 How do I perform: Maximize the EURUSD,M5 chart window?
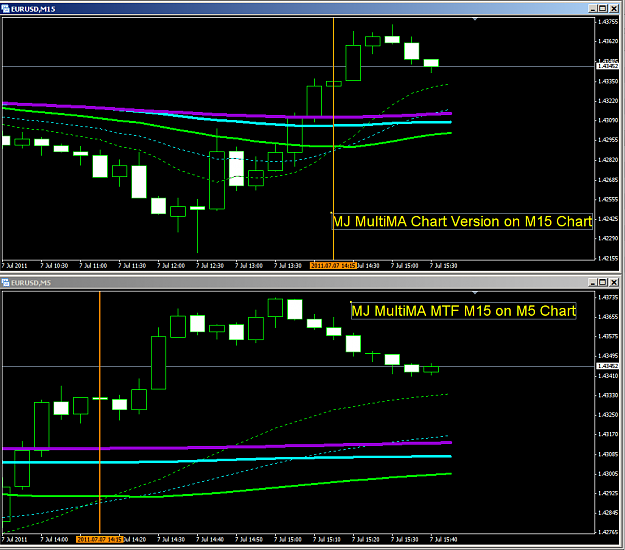pyautogui.click(x=603, y=282)
